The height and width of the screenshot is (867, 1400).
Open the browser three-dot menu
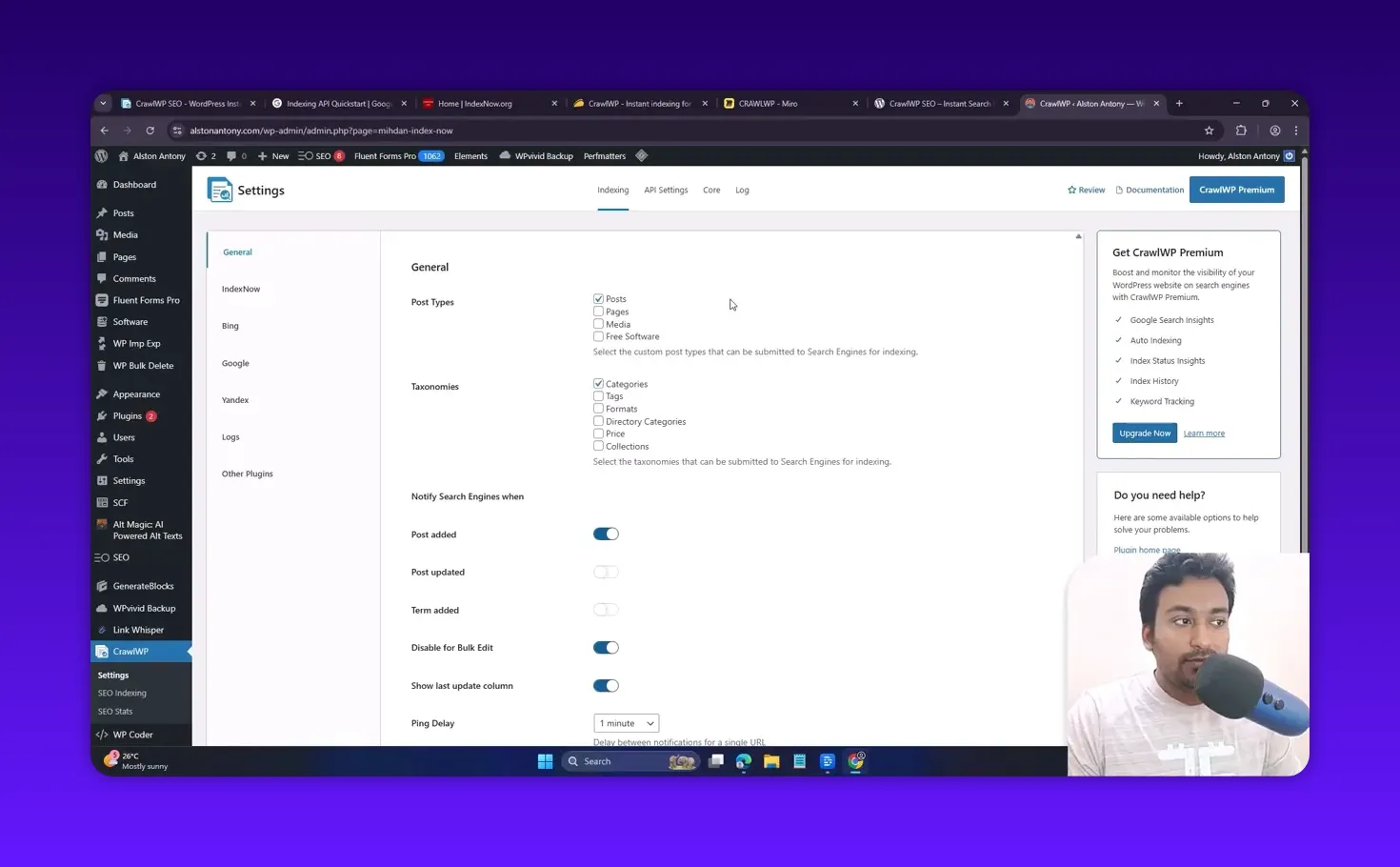pyautogui.click(x=1295, y=131)
